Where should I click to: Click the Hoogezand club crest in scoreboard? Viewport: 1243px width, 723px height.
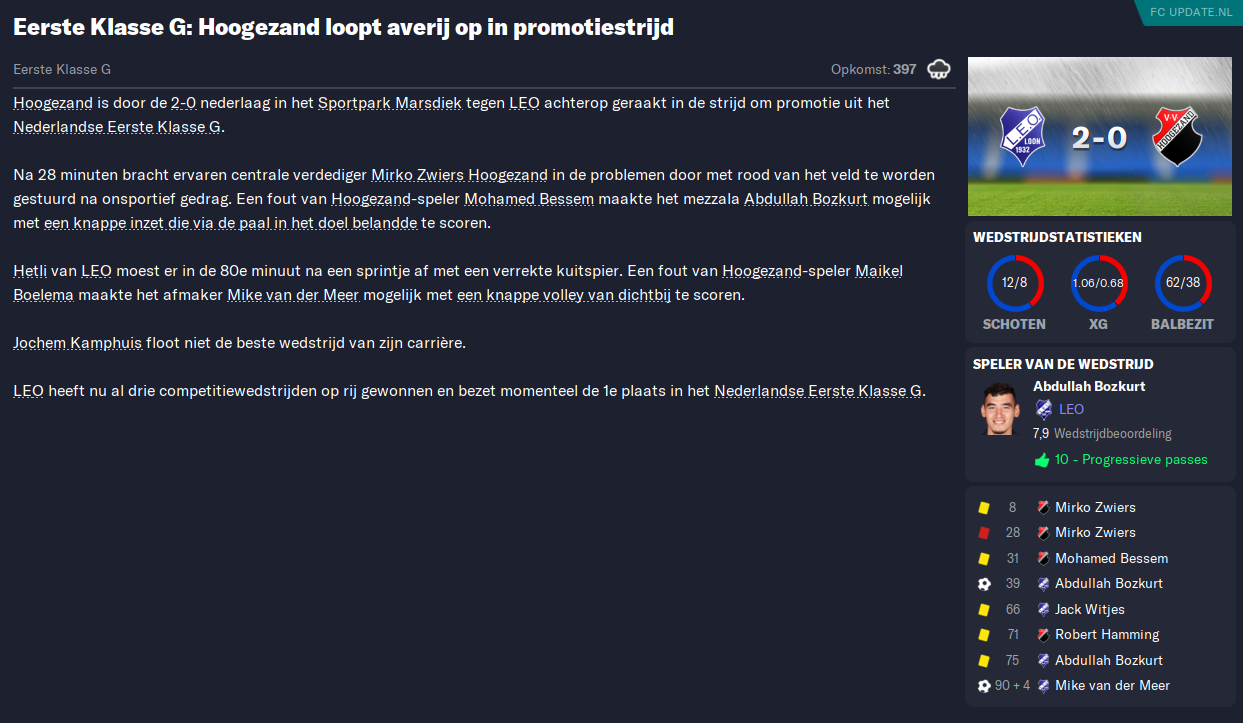(x=1176, y=137)
